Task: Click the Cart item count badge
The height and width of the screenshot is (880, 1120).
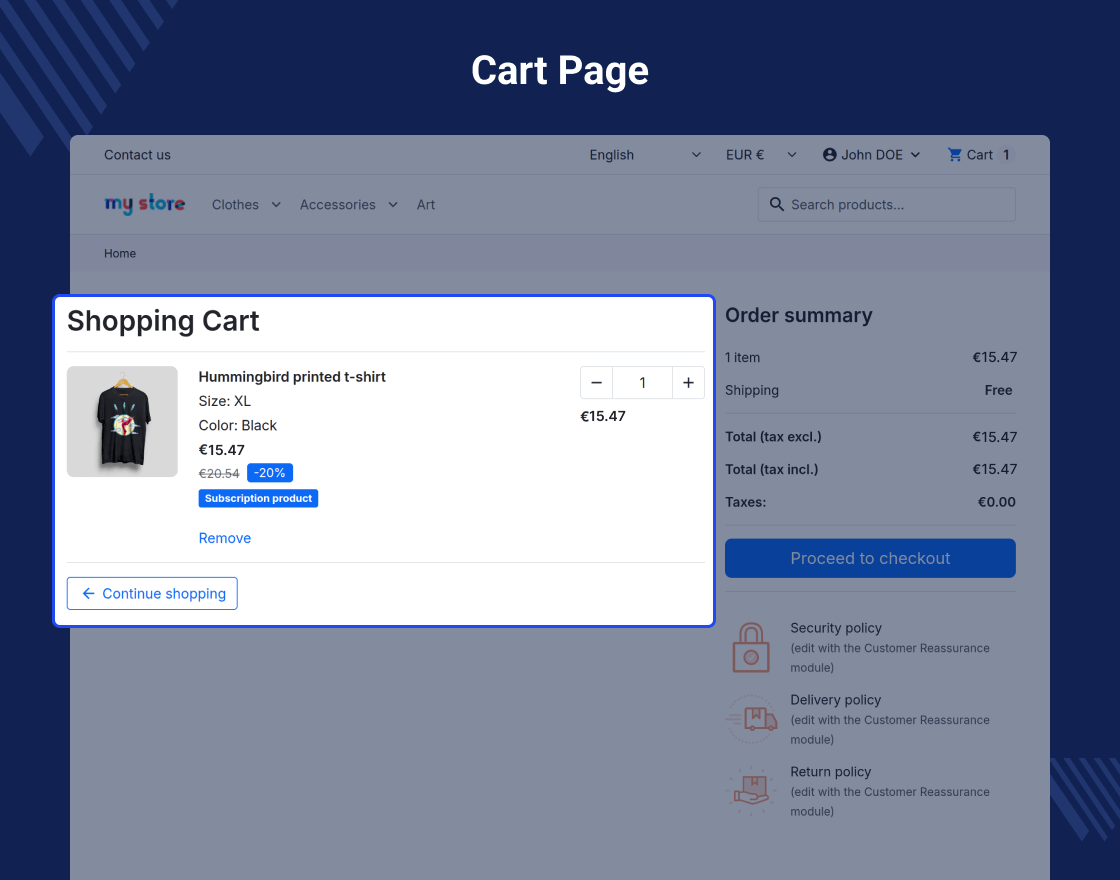Action: pyautogui.click(x=1006, y=155)
